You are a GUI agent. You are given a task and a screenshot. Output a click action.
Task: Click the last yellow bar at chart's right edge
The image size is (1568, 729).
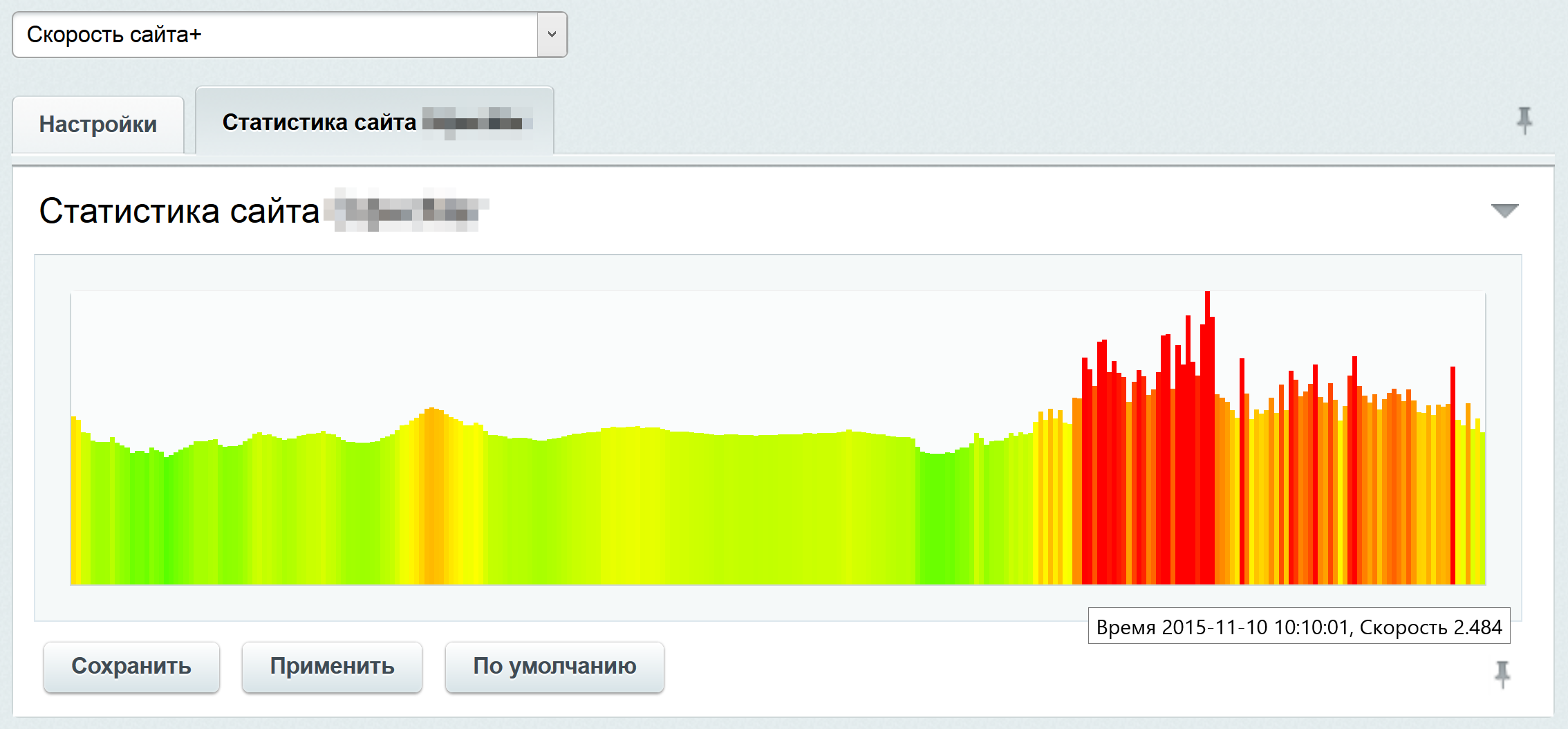coord(1481,512)
